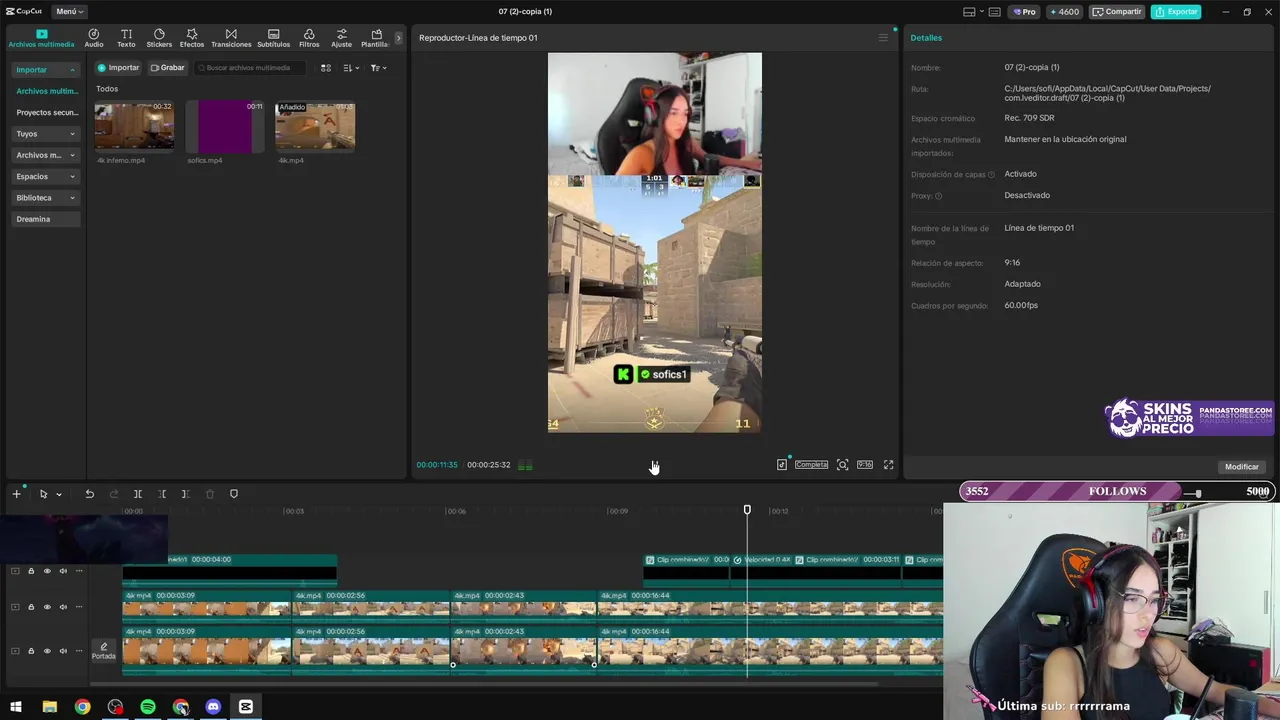The width and height of the screenshot is (1280, 720).
Task: Open Dreamina in the sidebar
Action: [46, 219]
